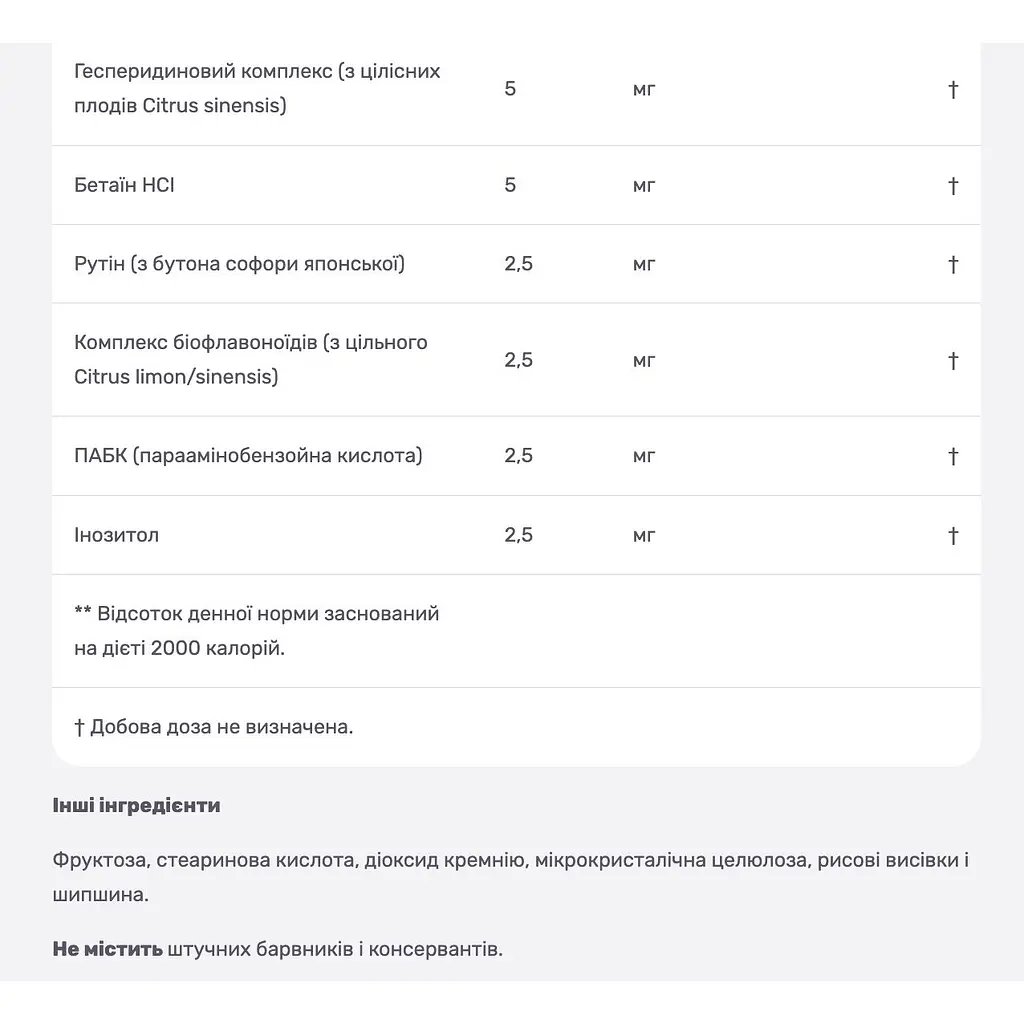Select ПАБК (параамінобензойна кислота) row text
Viewport: 1024px width, 1024px height.
tap(248, 455)
